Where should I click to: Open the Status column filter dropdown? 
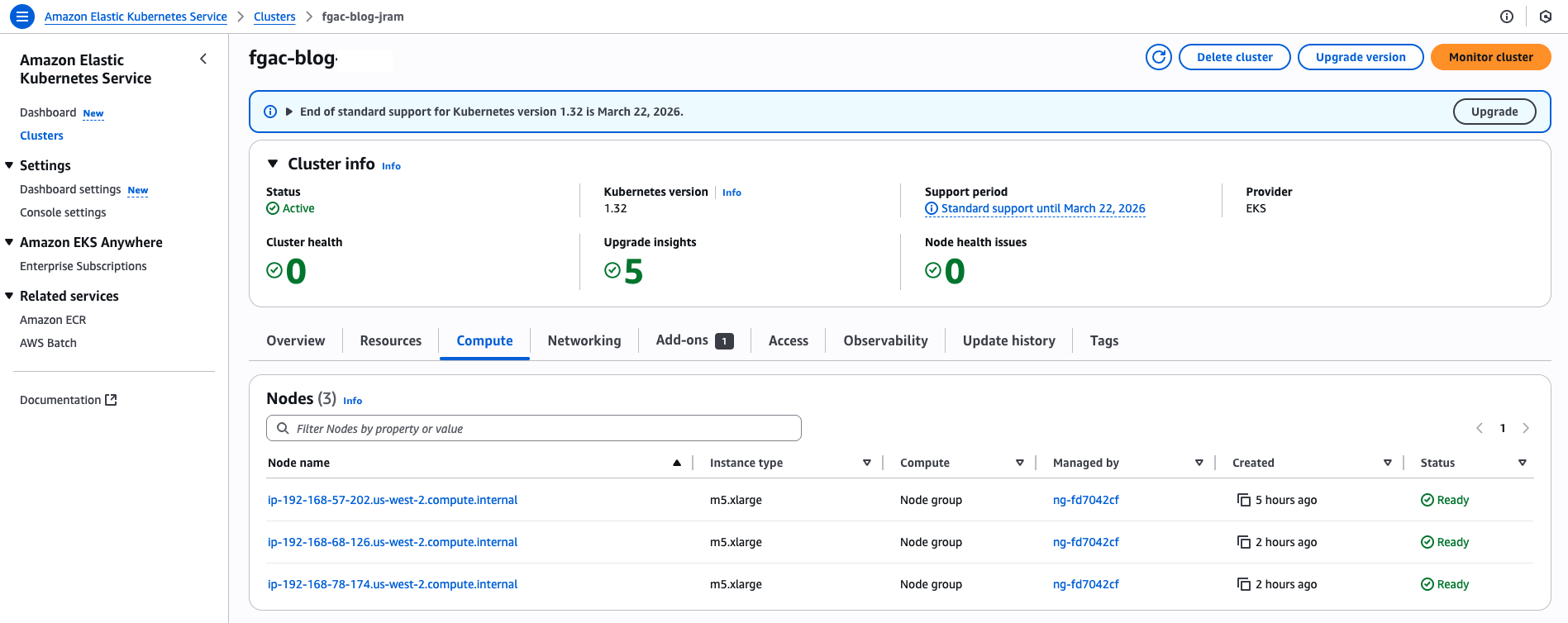click(x=1522, y=463)
